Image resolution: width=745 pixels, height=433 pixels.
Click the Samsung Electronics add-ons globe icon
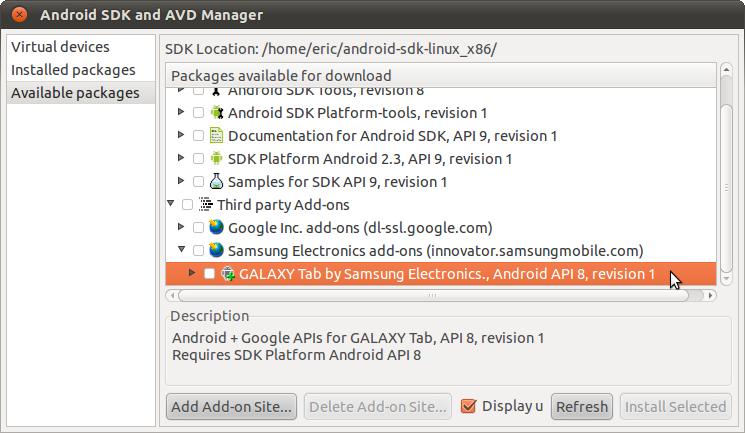tap(216, 250)
